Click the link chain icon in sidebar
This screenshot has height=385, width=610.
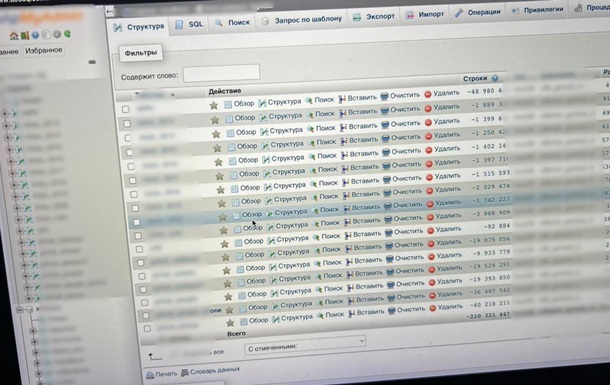click(92, 62)
